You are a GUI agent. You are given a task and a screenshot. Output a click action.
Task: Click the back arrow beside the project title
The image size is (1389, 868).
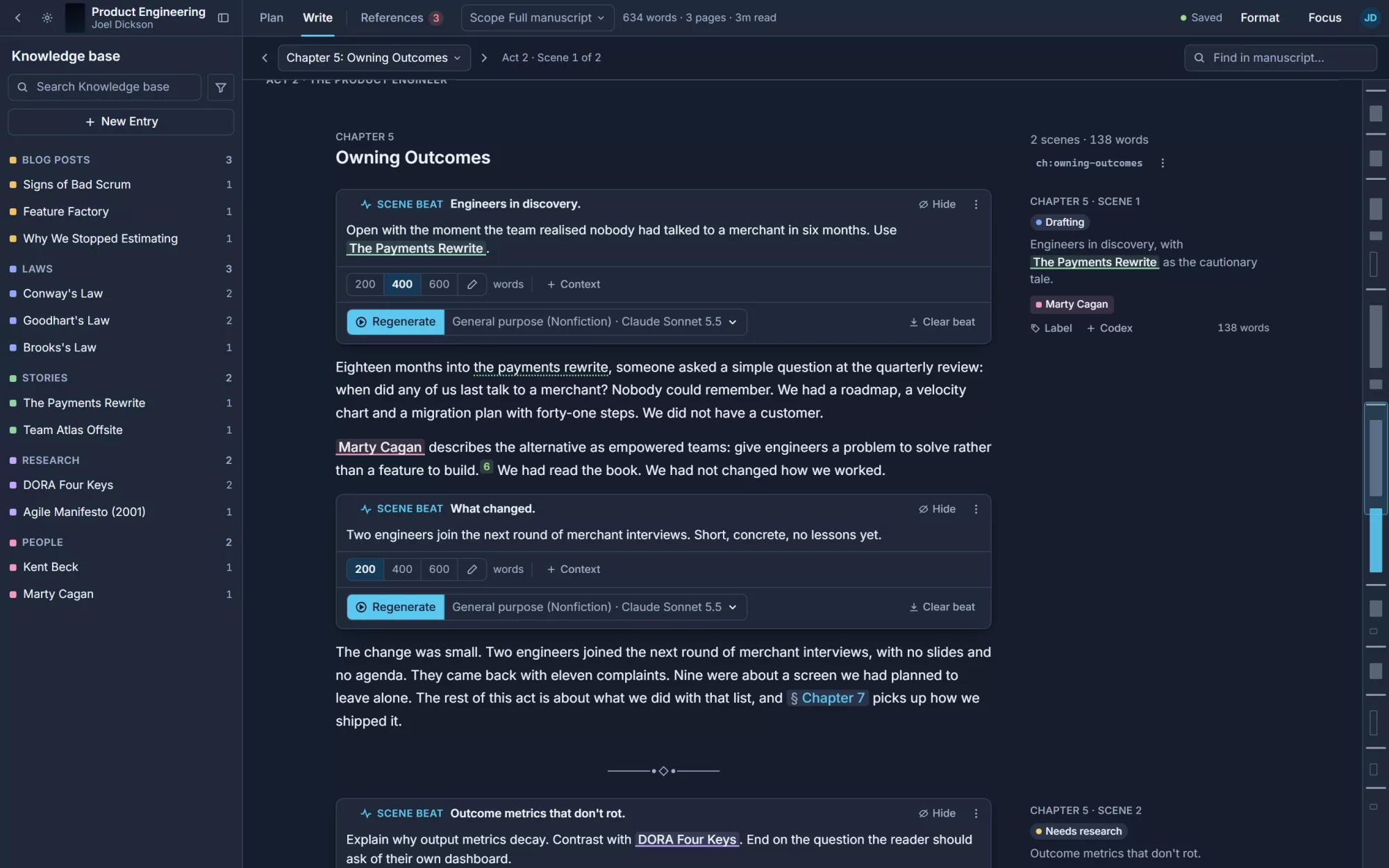[x=18, y=18]
